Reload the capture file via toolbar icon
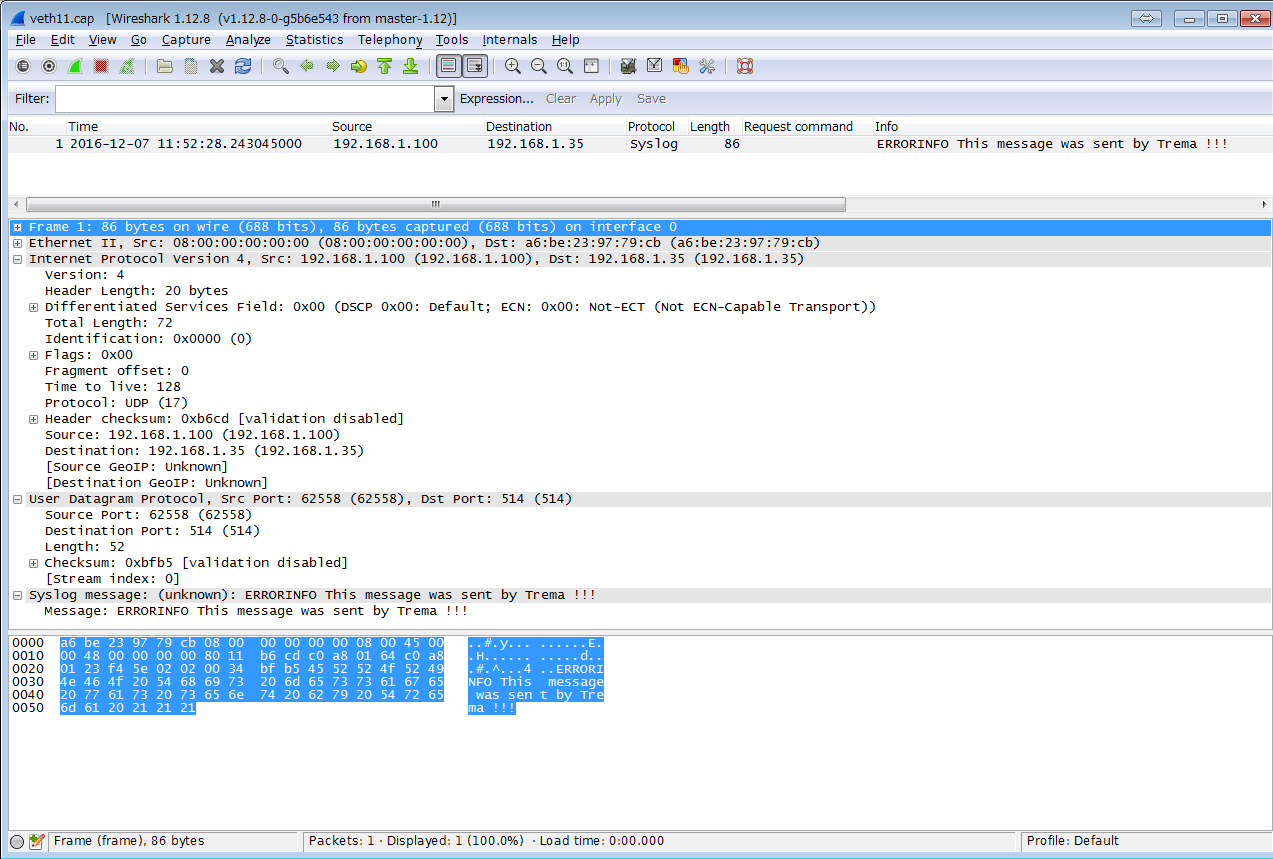Screen dimensions: 1273x859 tap(243, 67)
